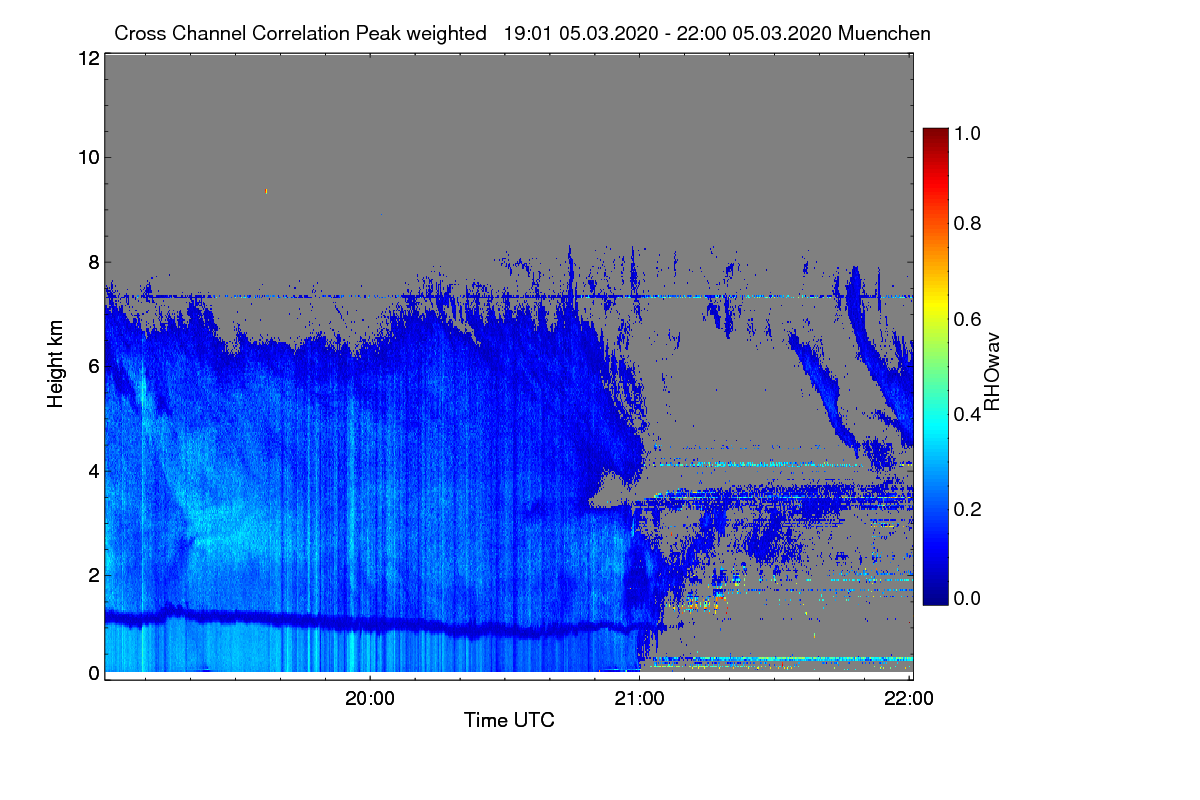This screenshot has height=800, width=1200.
Task: Click the '21:00' time axis label
Action: (640, 699)
